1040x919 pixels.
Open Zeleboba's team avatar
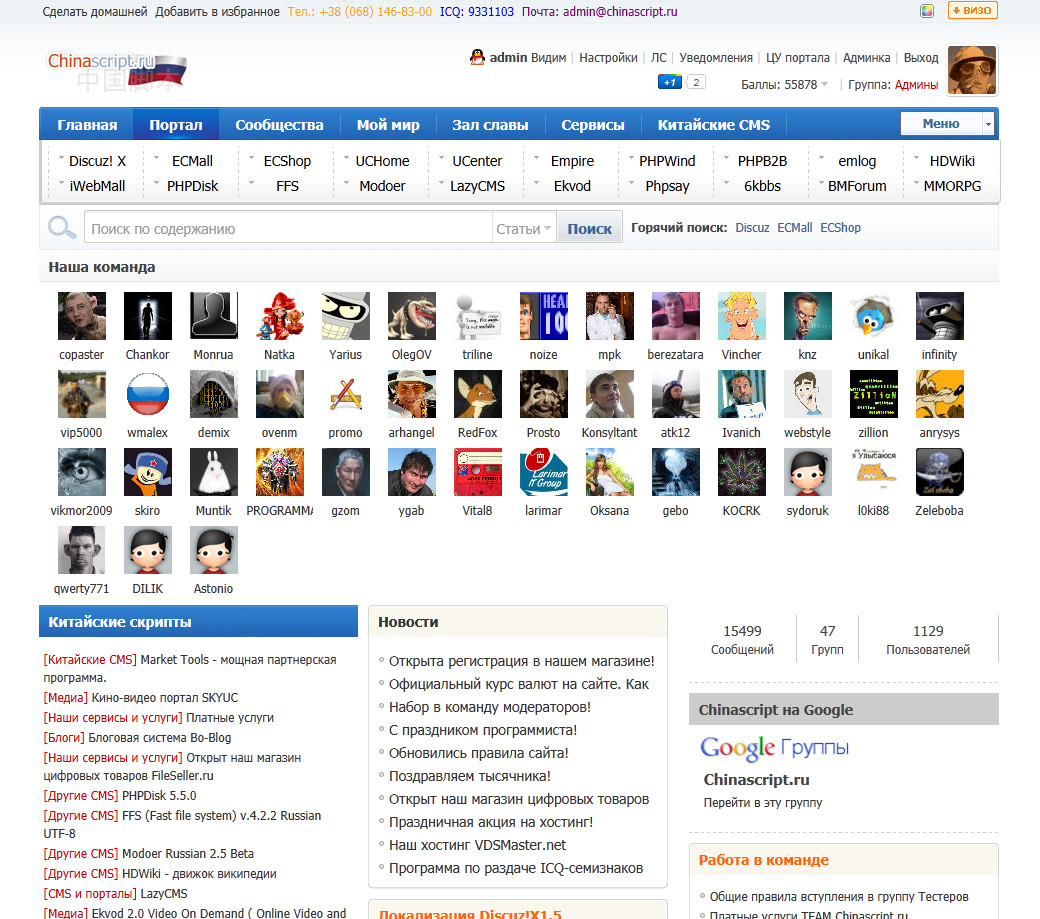click(x=939, y=472)
